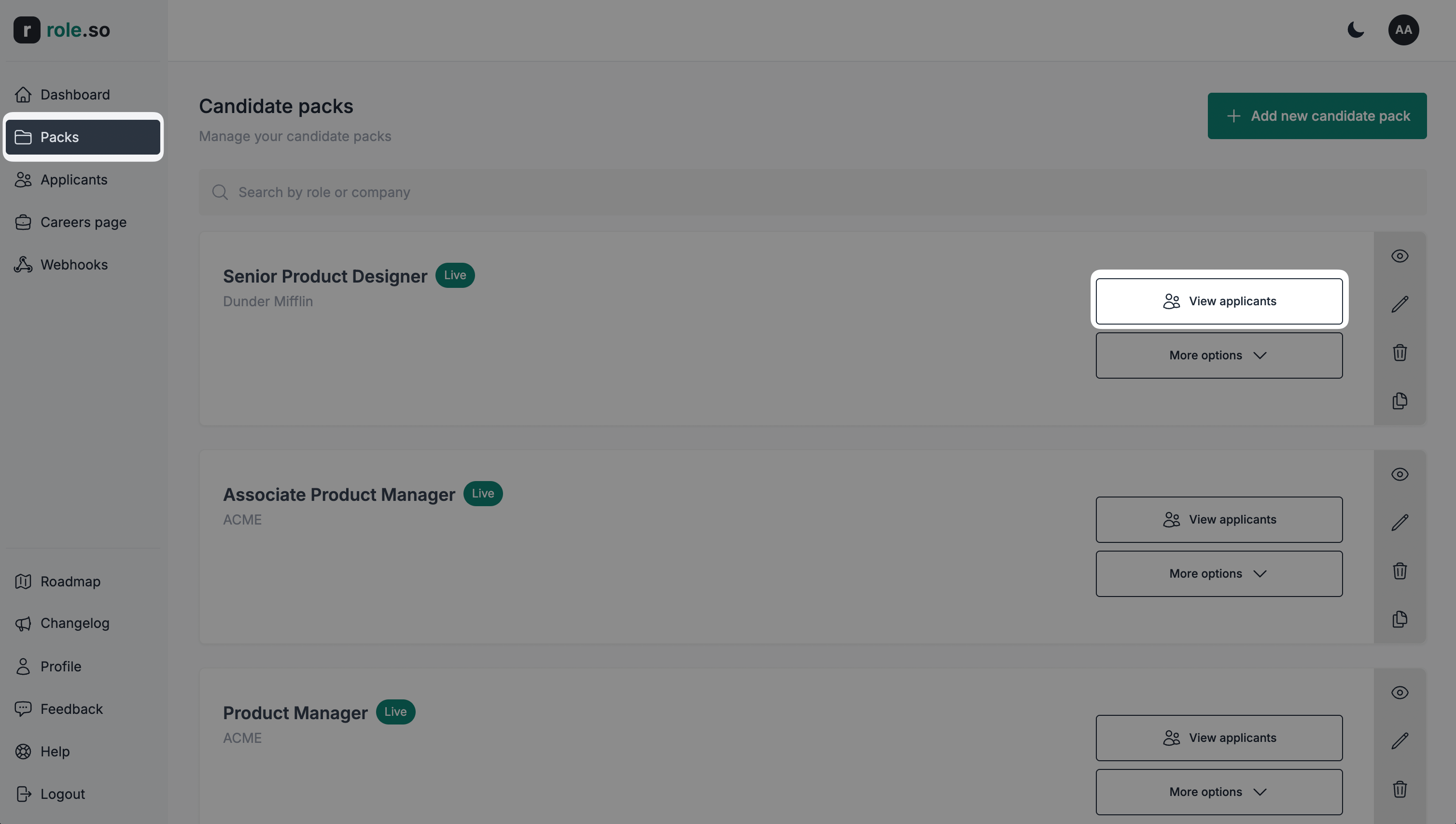The image size is (1456, 824).
Task: Expand More options for Associate Product Manager
Action: click(1218, 573)
